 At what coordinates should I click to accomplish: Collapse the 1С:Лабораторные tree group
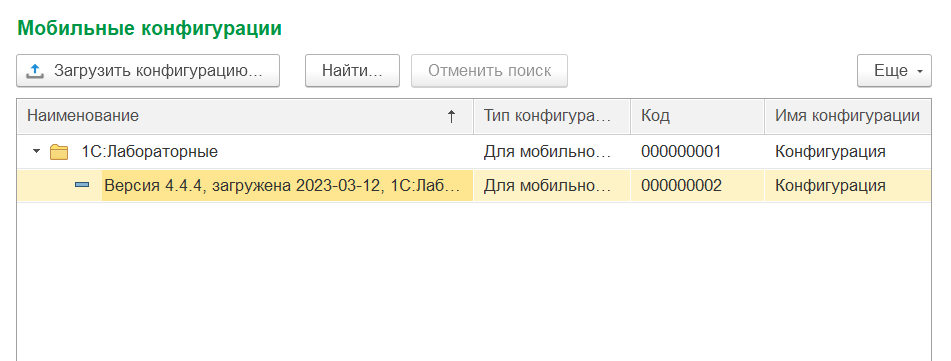(x=36, y=151)
